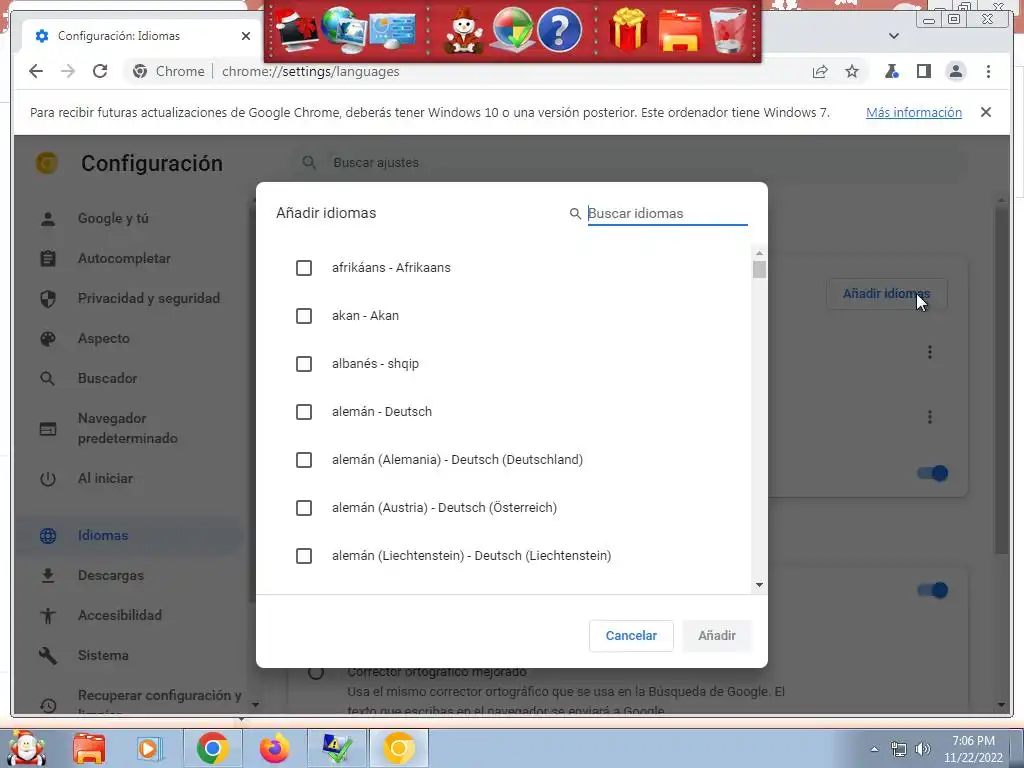Share this page via share icon

coord(820,71)
